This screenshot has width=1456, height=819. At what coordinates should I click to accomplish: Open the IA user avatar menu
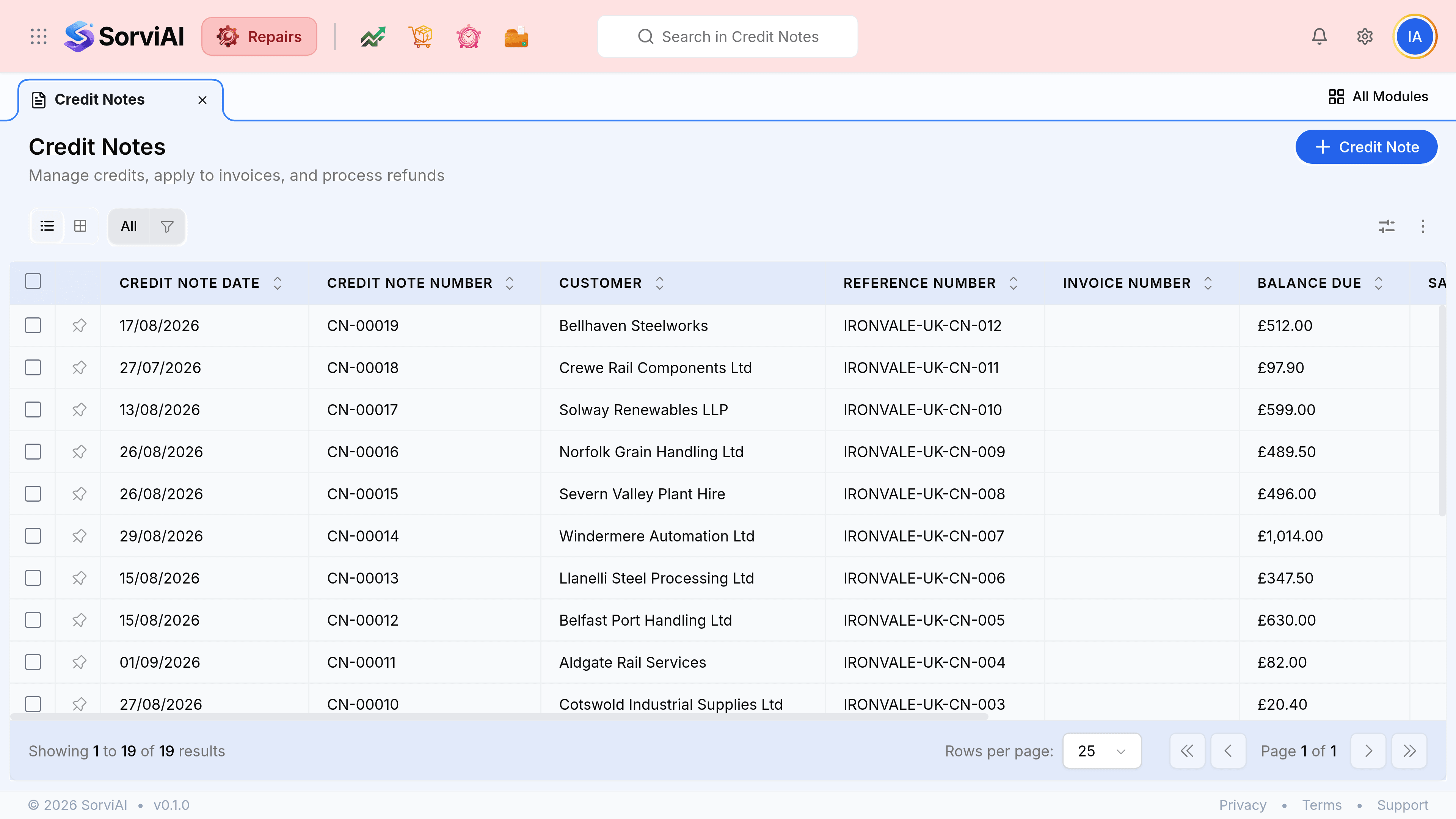pos(1415,37)
